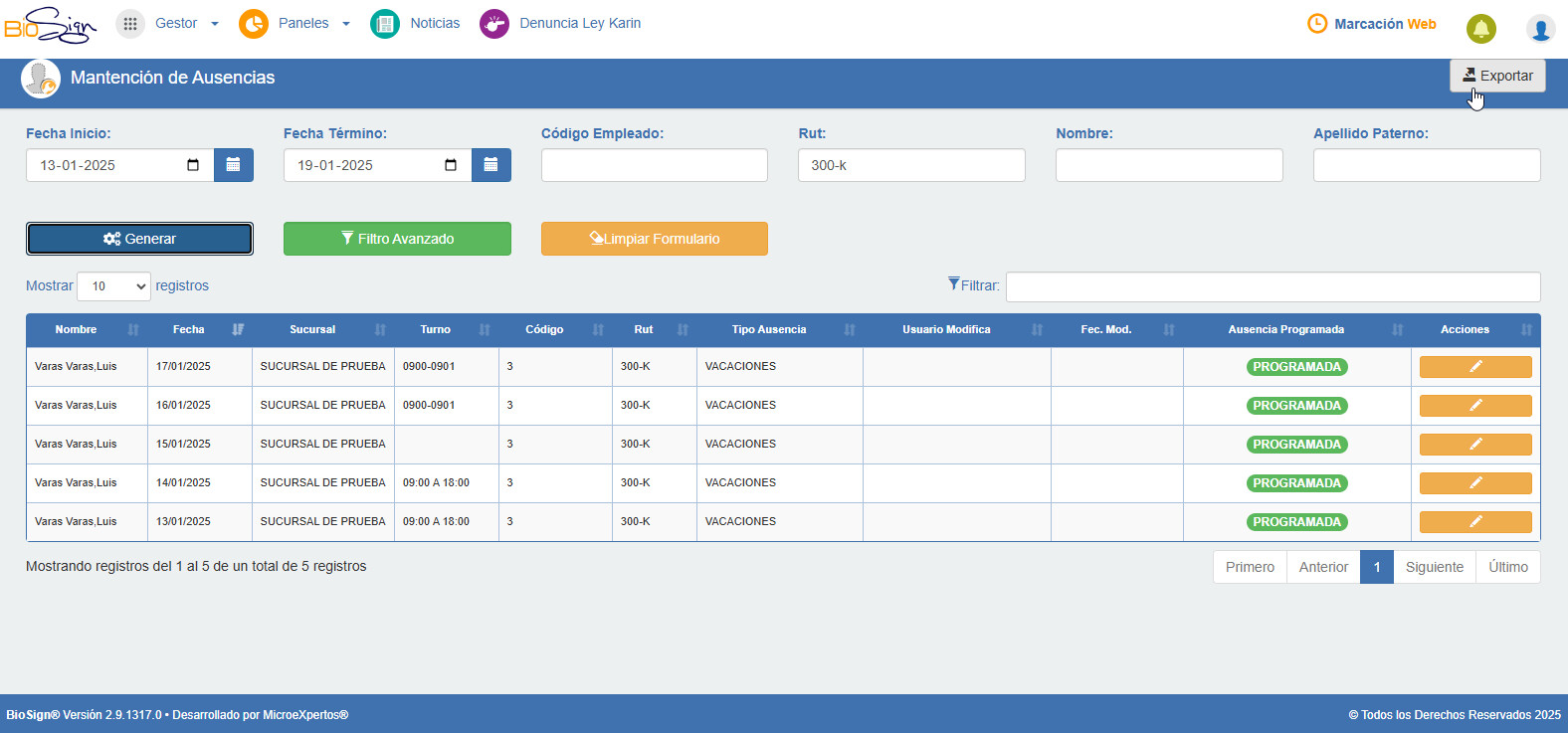Image resolution: width=1568 pixels, height=733 pixels.
Task: Focus the Filtrar search input field
Action: pyautogui.click(x=1273, y=286)
